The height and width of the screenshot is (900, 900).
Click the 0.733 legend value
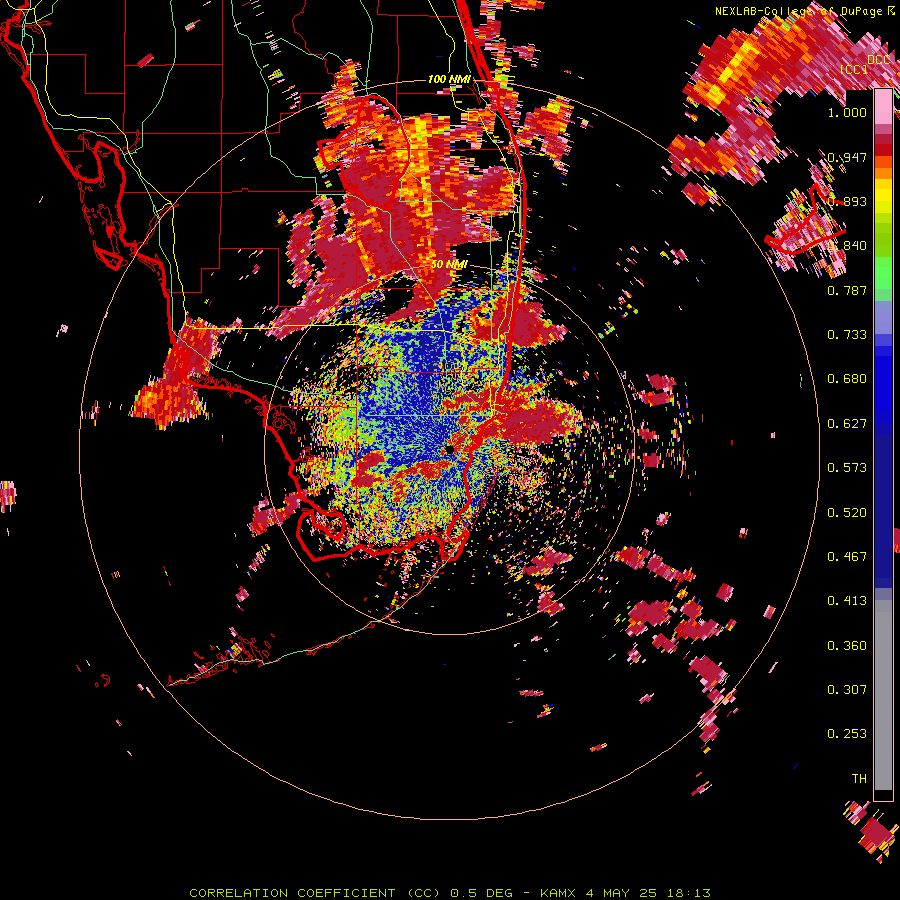coord(847,335)
